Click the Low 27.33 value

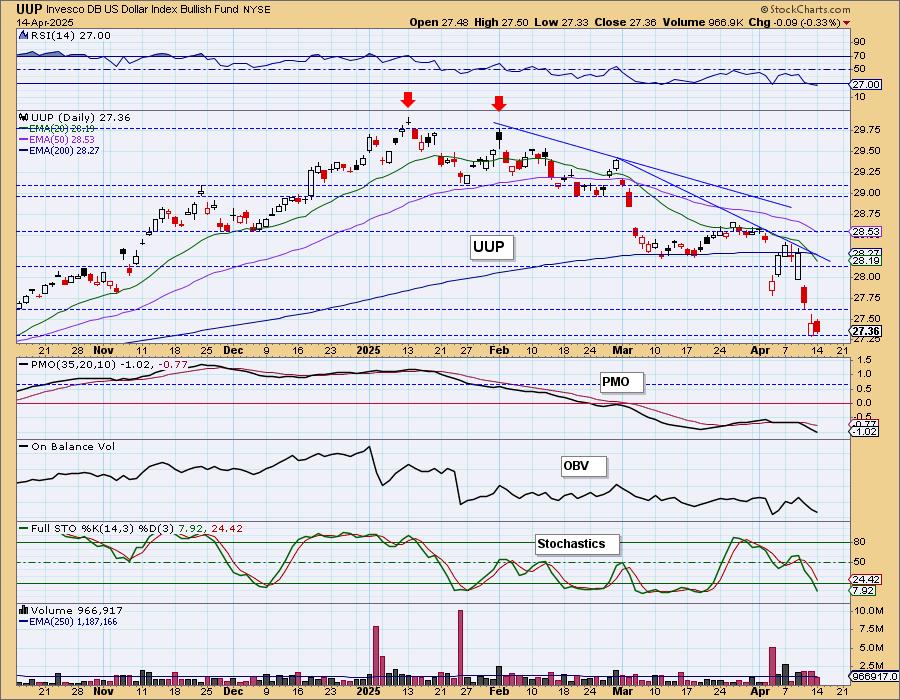click(x=561, y=22)
